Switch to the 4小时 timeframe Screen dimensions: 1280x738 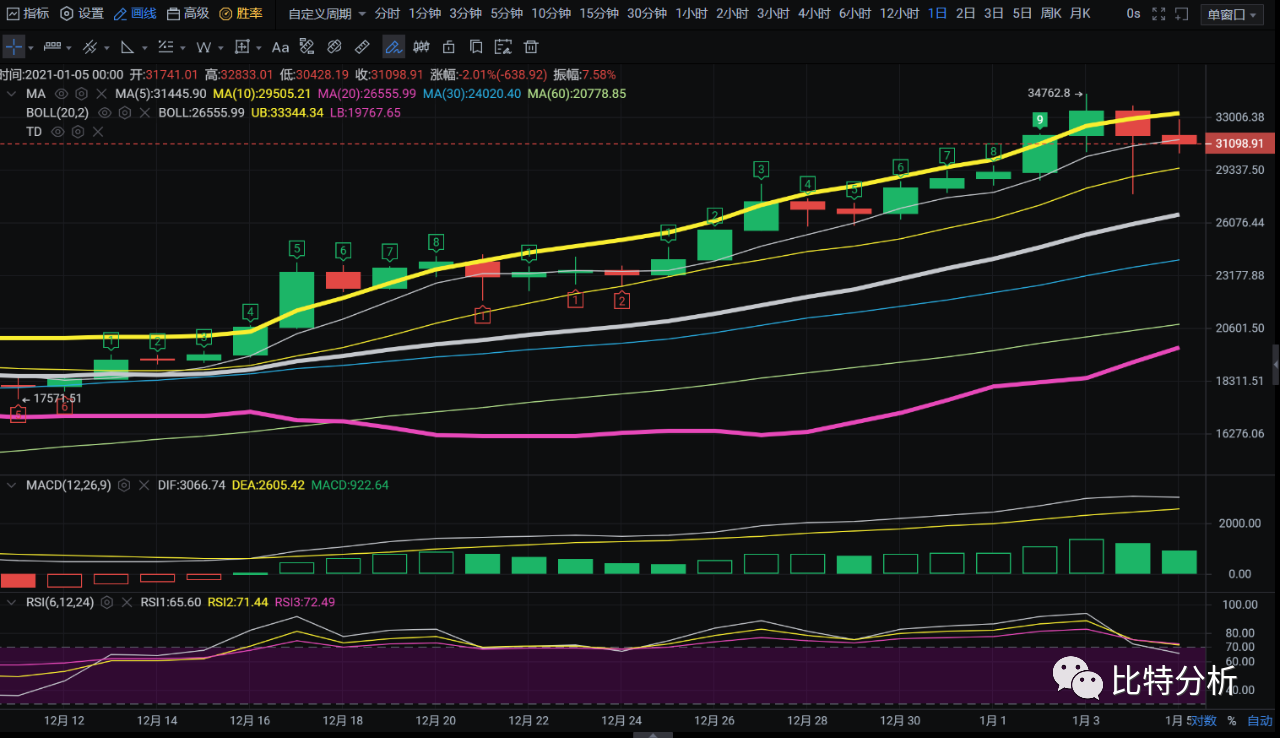click(813, 14)
